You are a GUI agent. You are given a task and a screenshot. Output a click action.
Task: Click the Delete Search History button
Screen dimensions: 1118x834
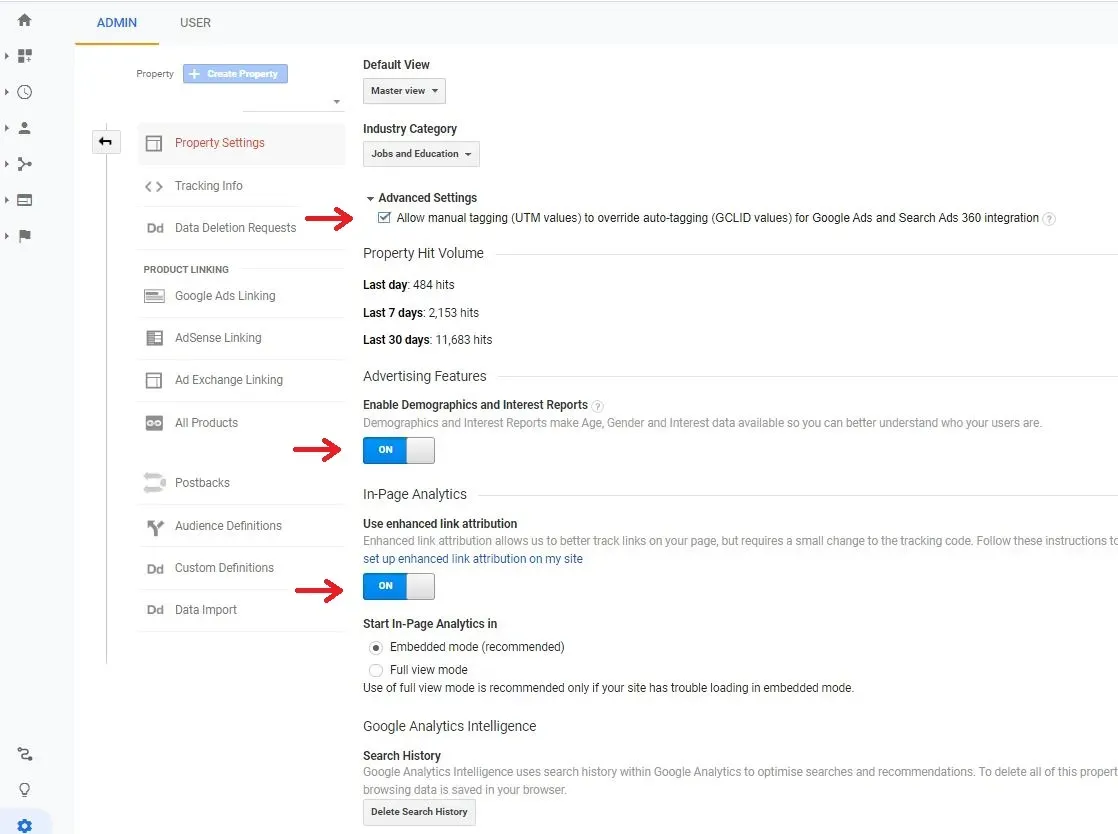419,812
